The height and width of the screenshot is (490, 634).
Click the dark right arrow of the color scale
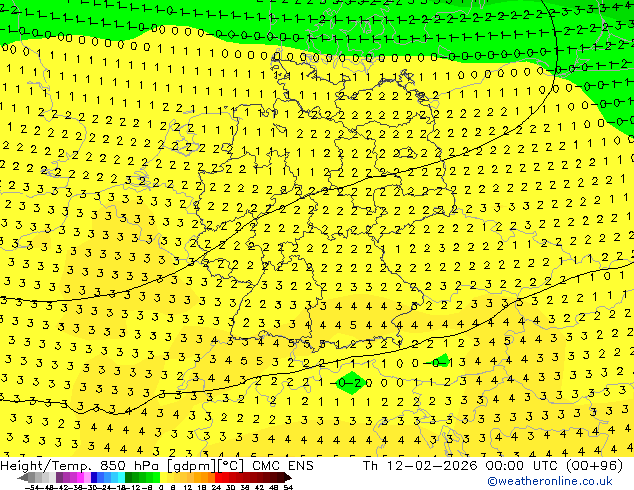tap(287, 477)
